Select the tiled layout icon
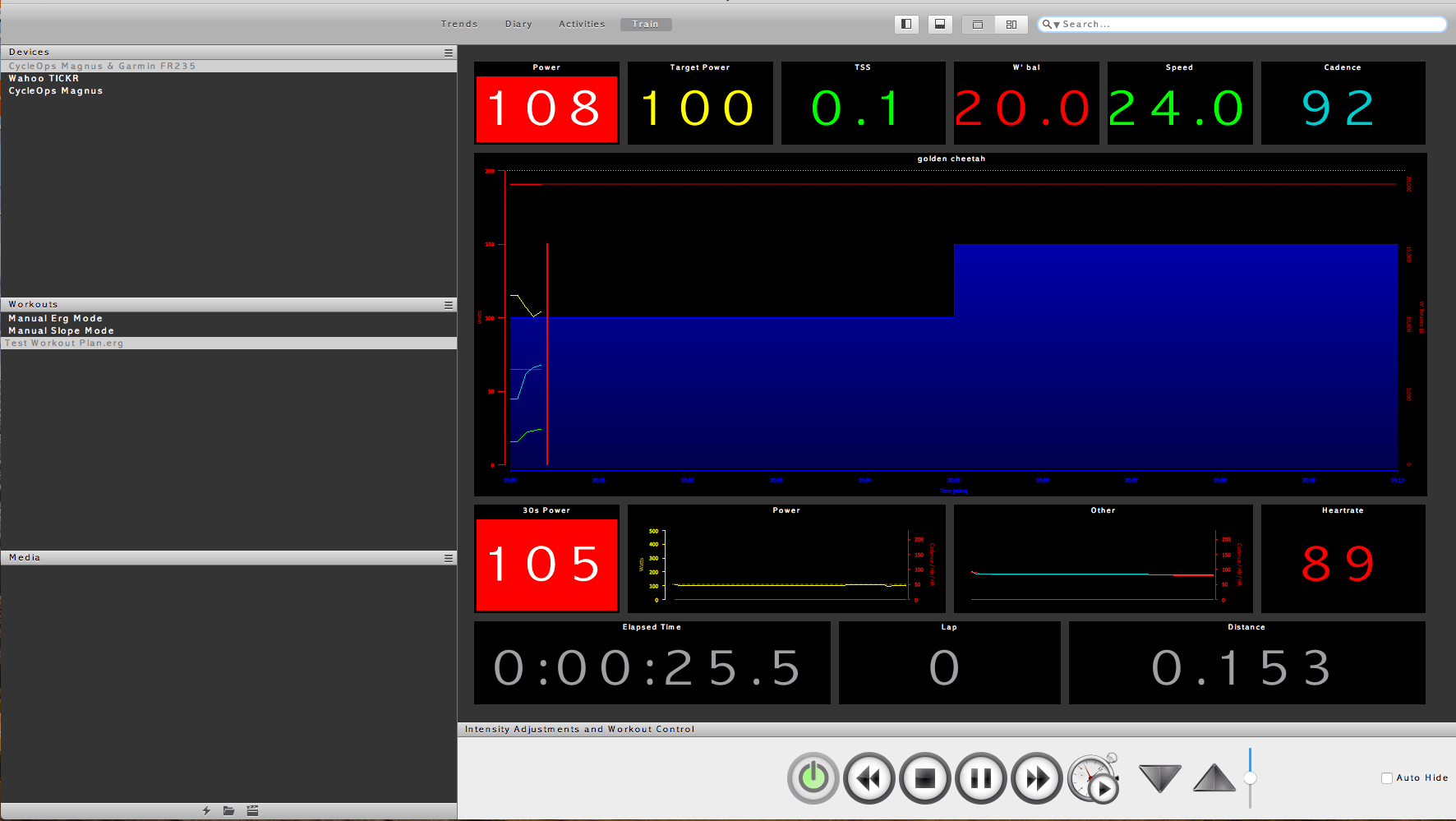1456x821 pixels. point(1011,24)
